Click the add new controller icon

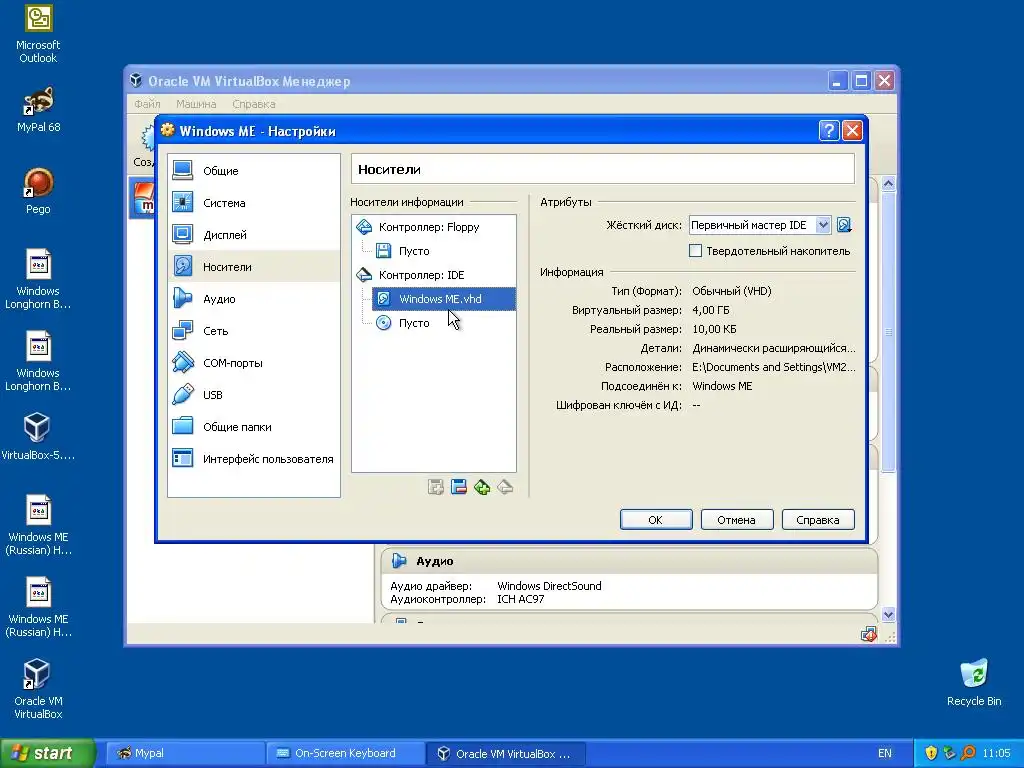click(436, 487)
